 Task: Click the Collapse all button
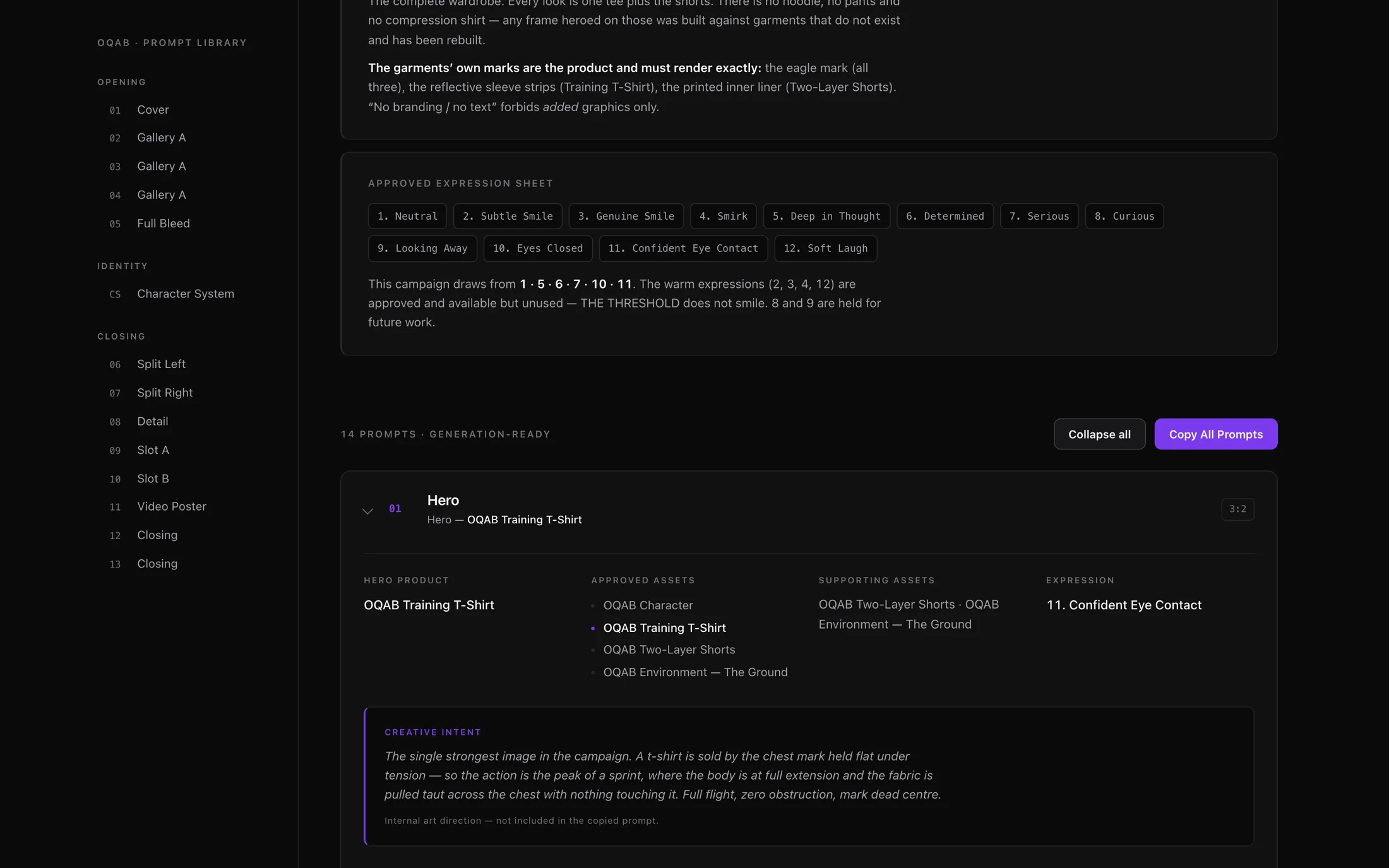(1099, 434)
